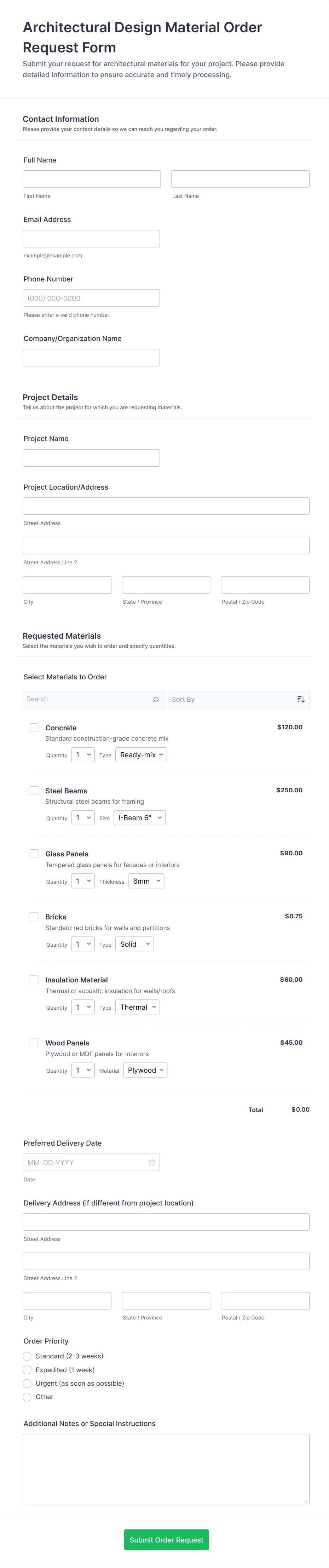Open the calendar icon for delivery date
This screenshot has width=329, height=1568.
tap(151, 1162)
